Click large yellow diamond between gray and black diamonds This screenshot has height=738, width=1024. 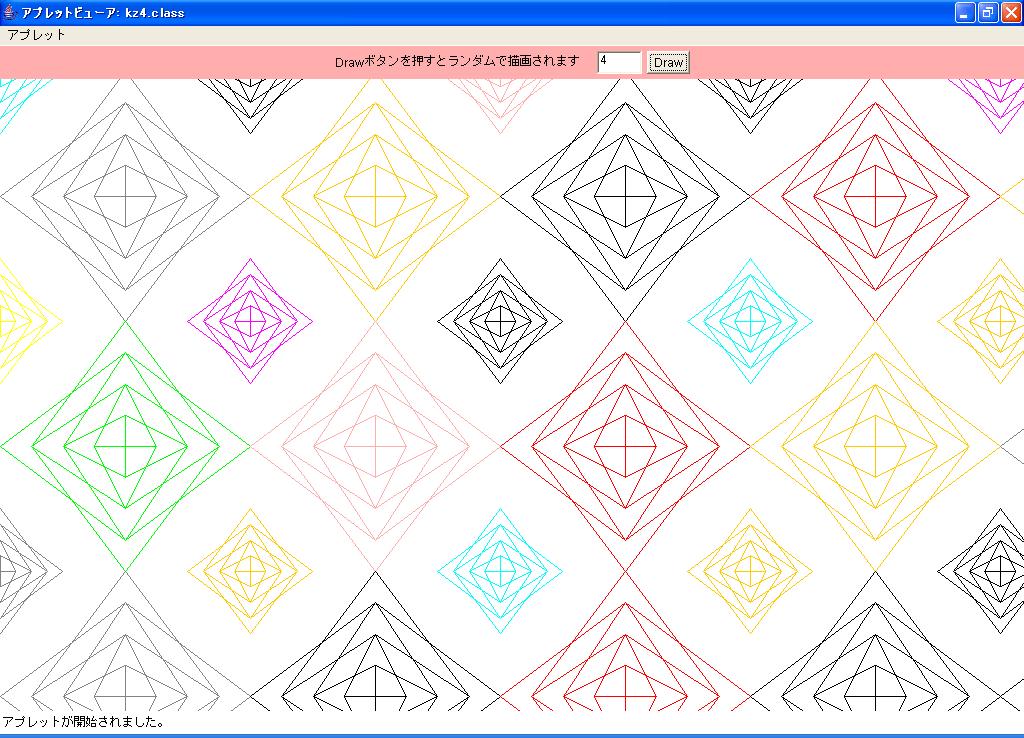click(x=375, y=196)
